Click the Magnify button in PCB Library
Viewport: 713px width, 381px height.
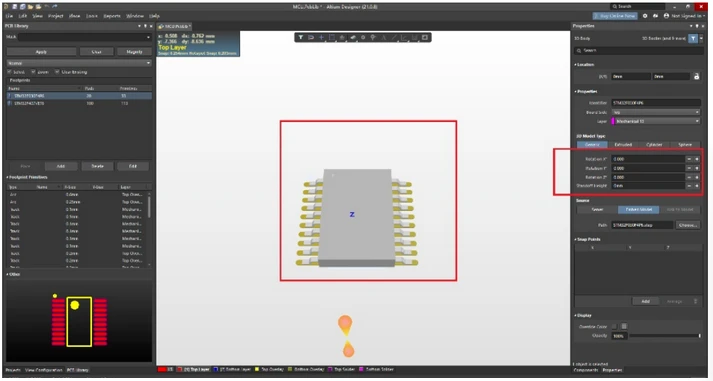click(x=134, y=52)
